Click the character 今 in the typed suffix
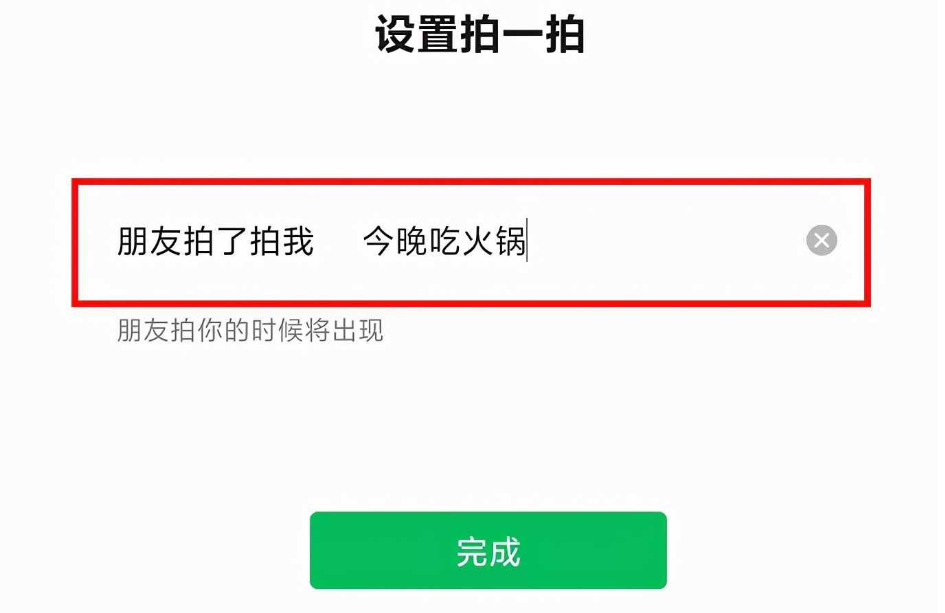Screen dimensions: 945x613 pos(378,241)
